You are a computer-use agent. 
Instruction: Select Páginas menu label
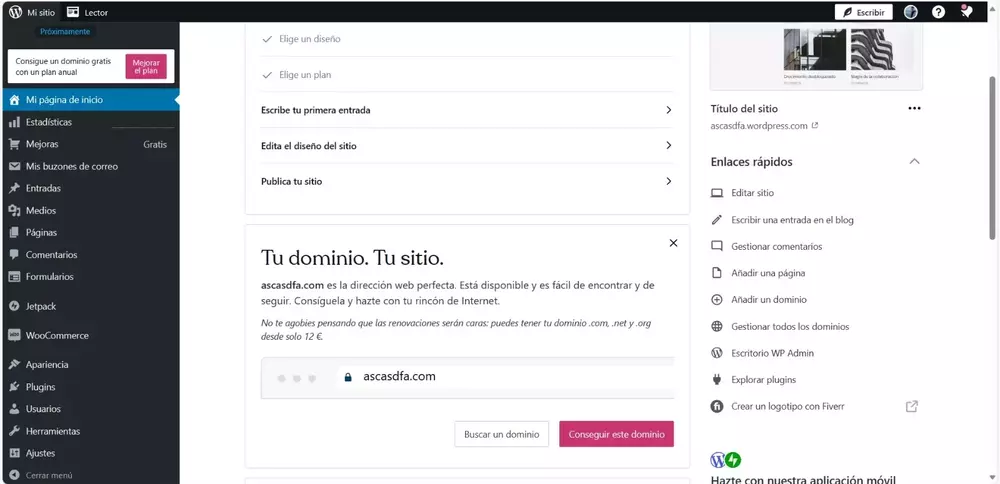click(x=41, y=233)
